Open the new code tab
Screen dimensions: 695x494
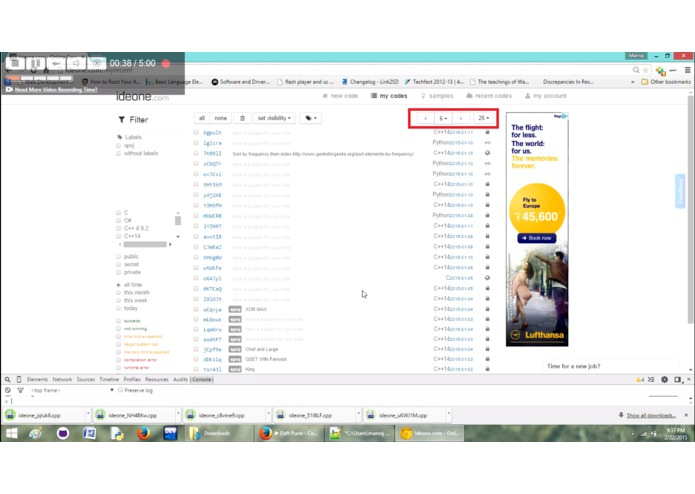tap(340, 96)
